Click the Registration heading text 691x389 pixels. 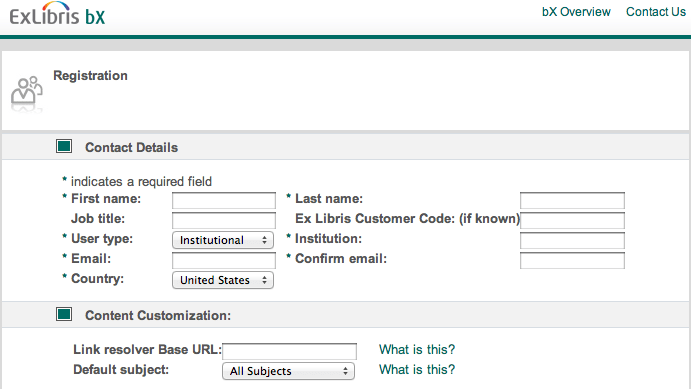pos(90,75)
